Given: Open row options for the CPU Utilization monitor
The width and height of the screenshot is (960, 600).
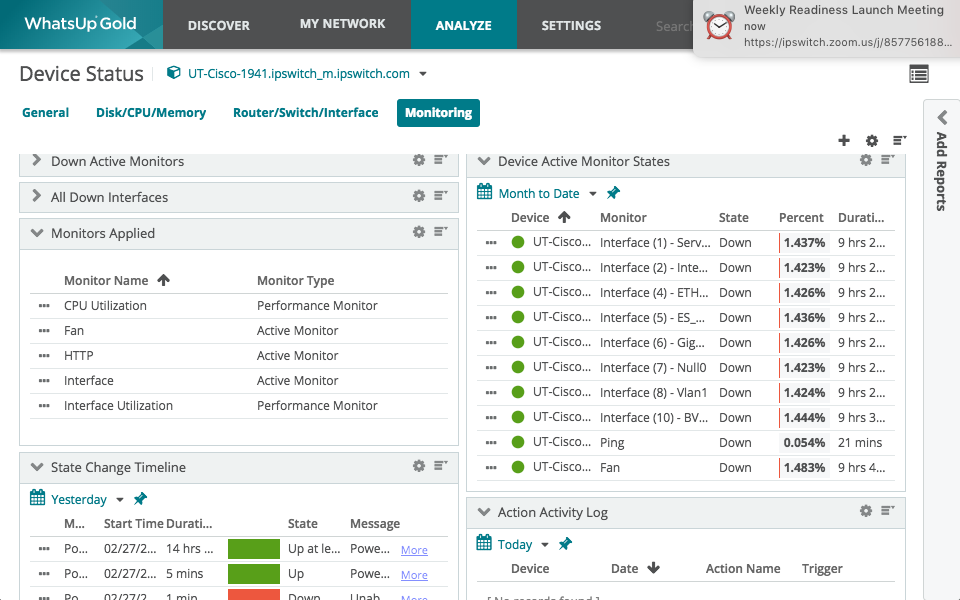Looking at the screenshot, I should tap(44, 306).
